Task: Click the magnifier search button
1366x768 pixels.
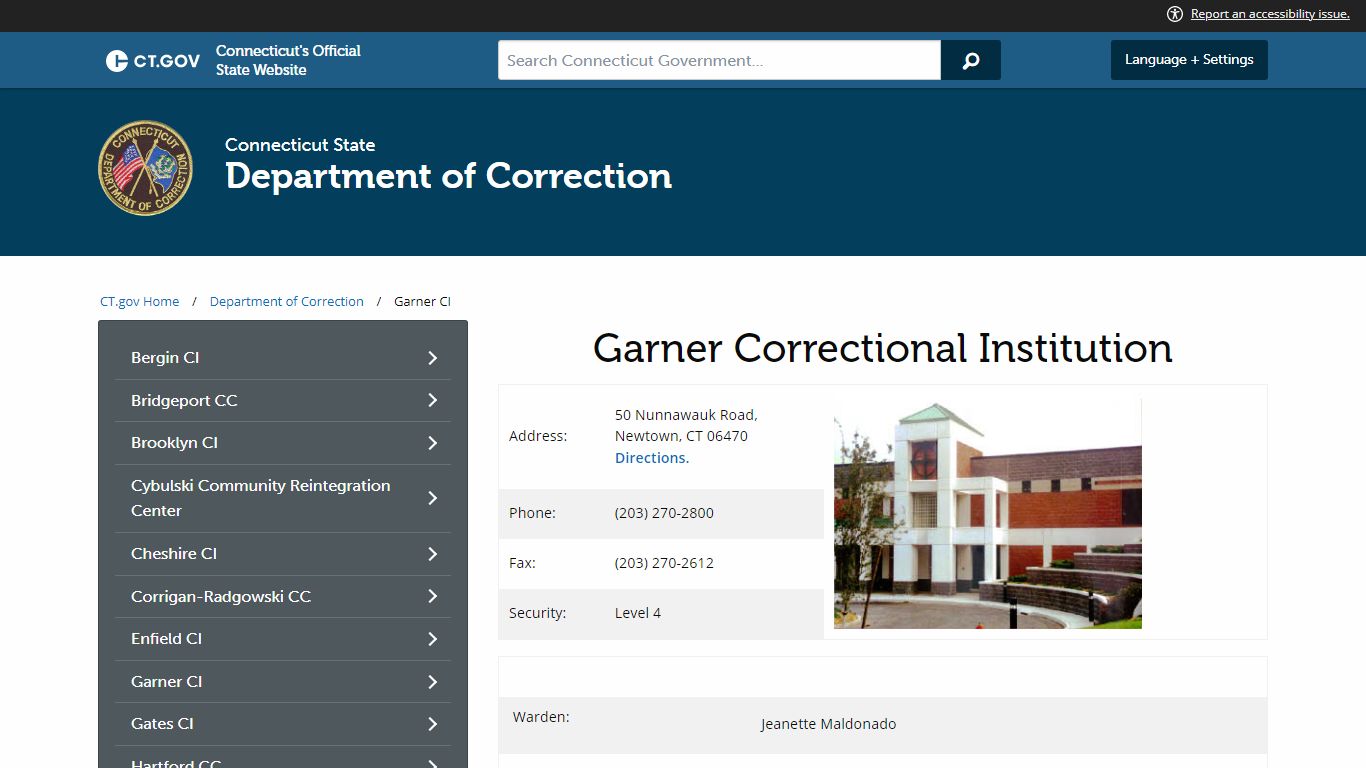Action: pyautogui.click(x=970, y=60)
